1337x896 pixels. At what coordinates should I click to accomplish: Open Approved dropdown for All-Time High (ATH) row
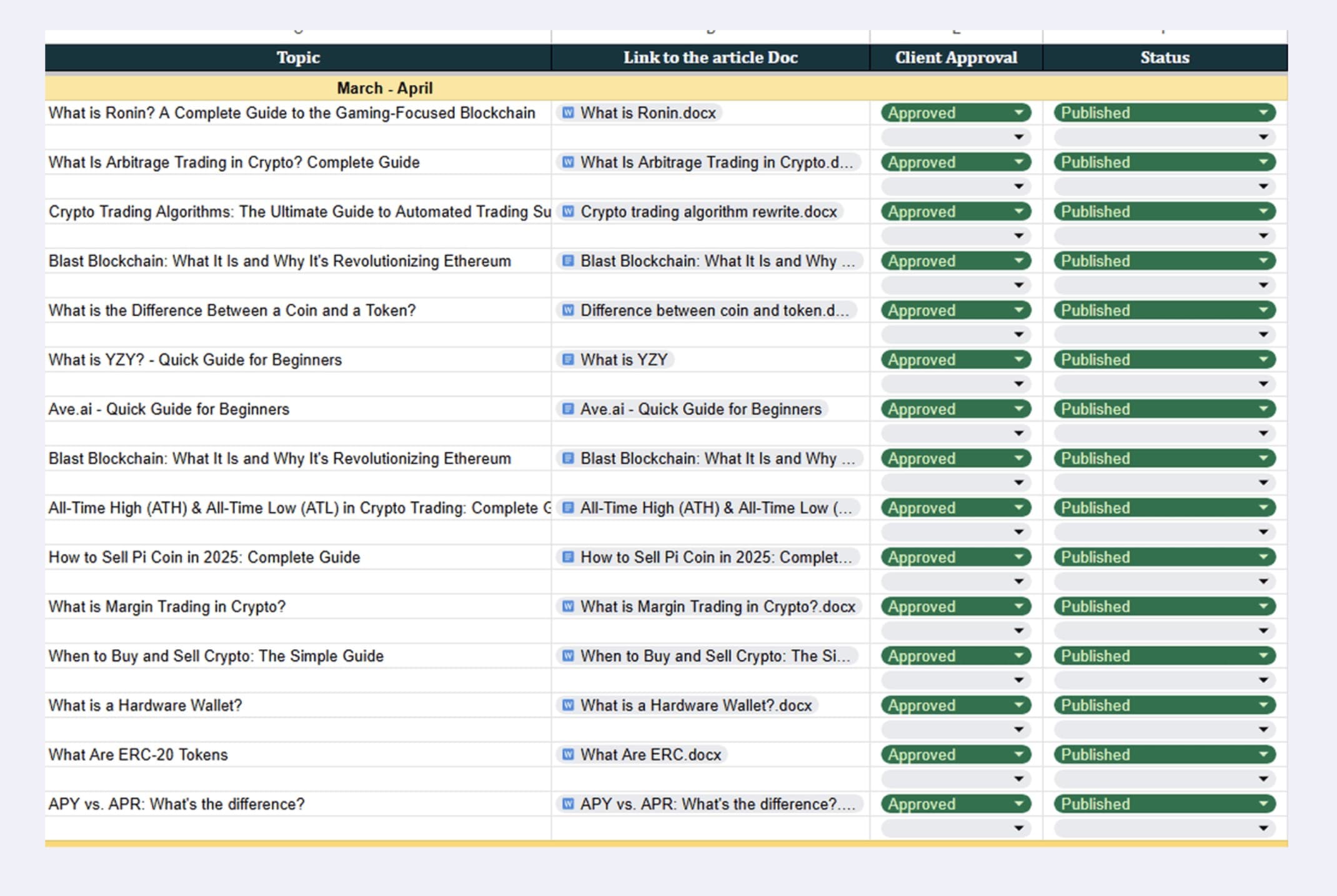956,508
